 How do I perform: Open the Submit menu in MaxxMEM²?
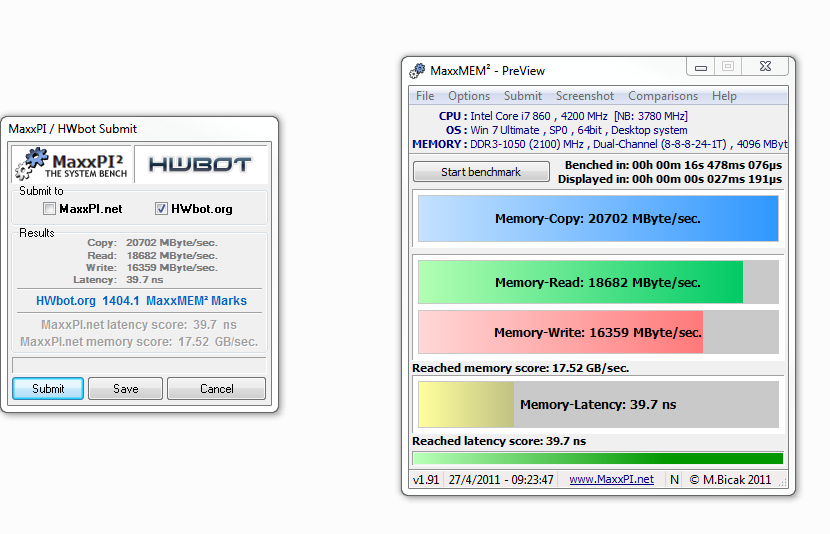(x=522, y=96)
